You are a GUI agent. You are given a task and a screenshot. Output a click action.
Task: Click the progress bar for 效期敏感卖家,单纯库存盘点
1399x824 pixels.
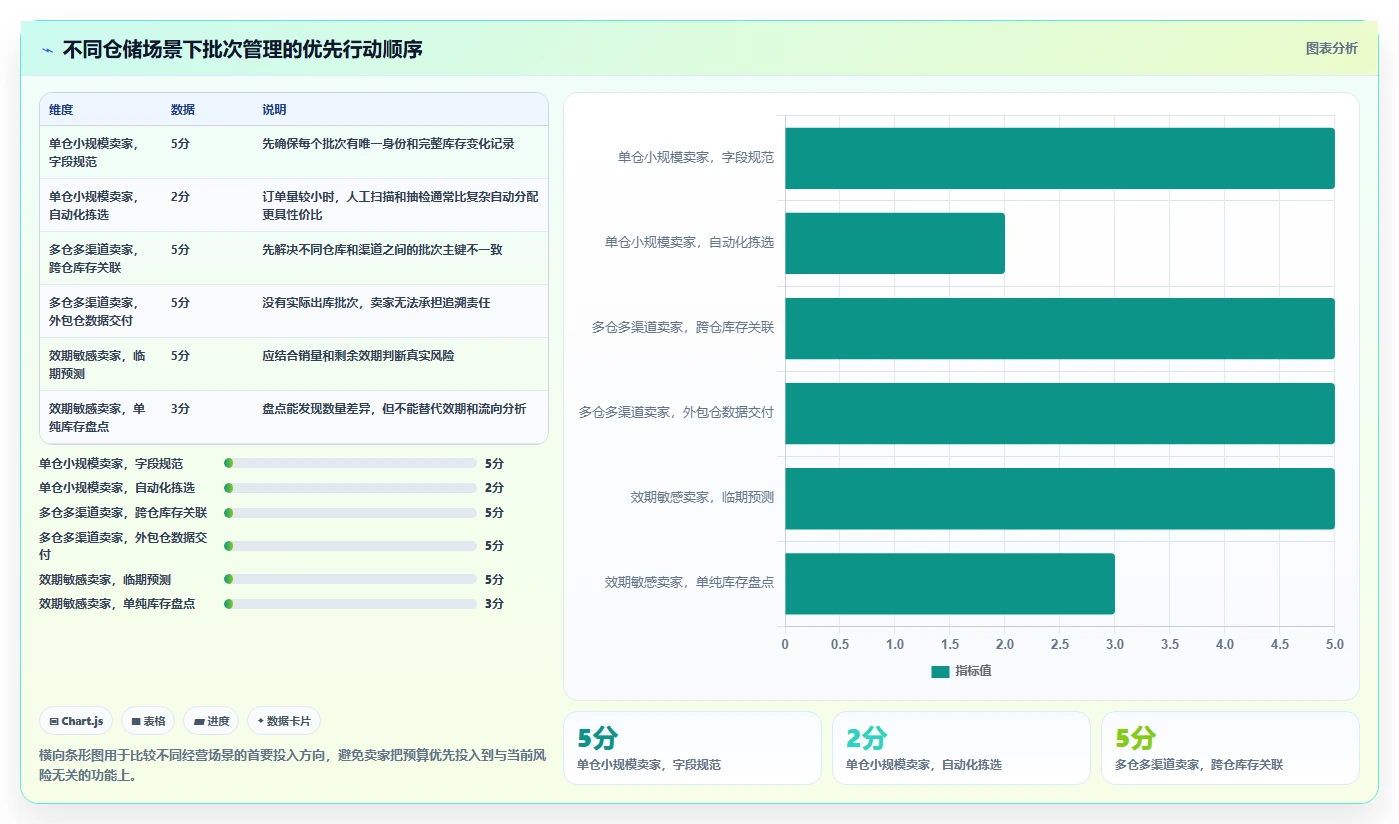pos(350,603)
